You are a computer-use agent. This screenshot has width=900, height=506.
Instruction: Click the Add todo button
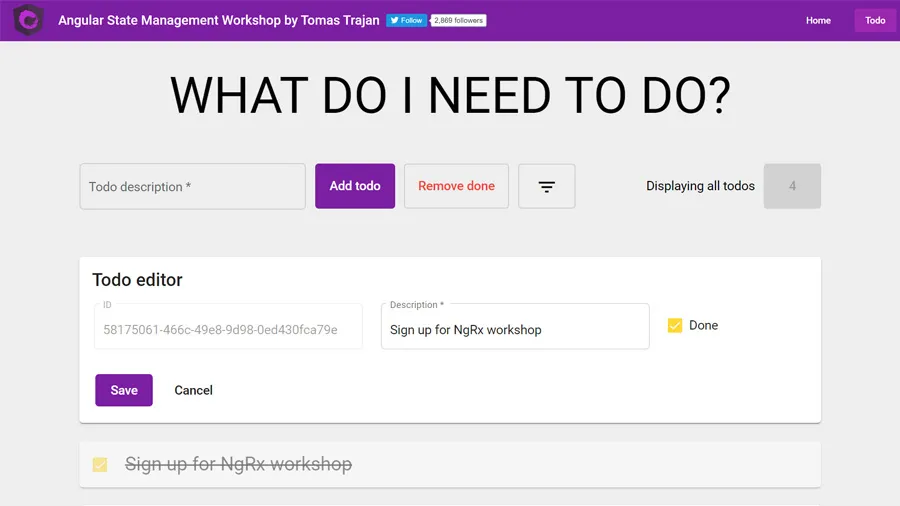tap(355, 186)
